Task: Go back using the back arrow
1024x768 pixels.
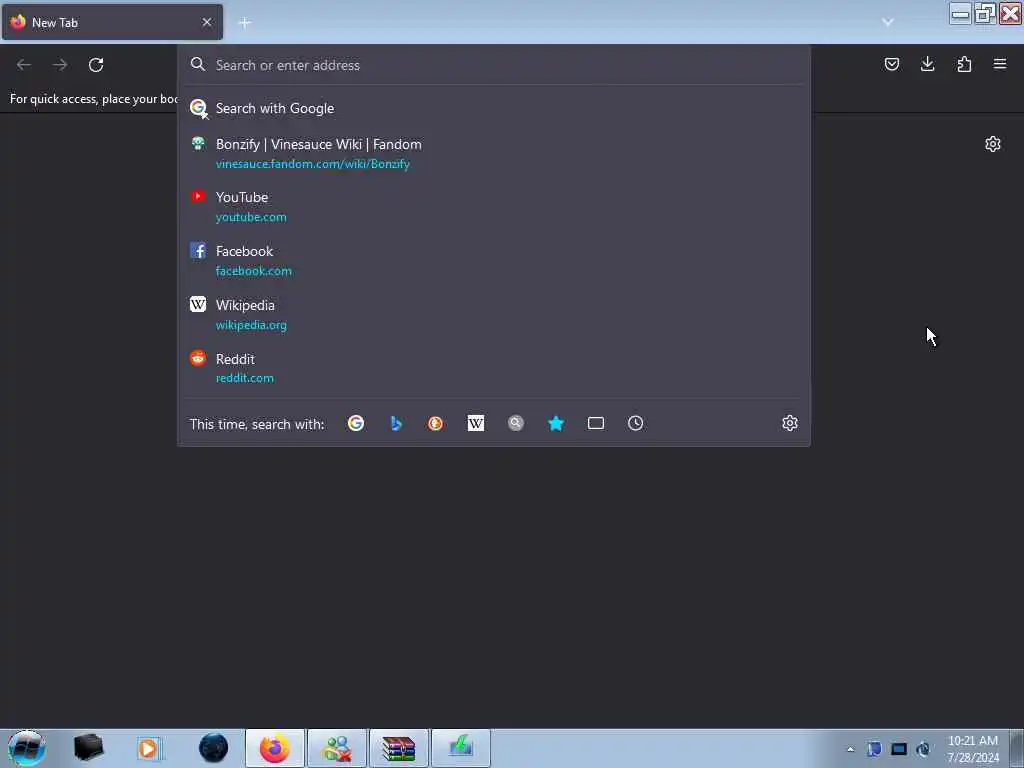Action: (x=24, y=65)
